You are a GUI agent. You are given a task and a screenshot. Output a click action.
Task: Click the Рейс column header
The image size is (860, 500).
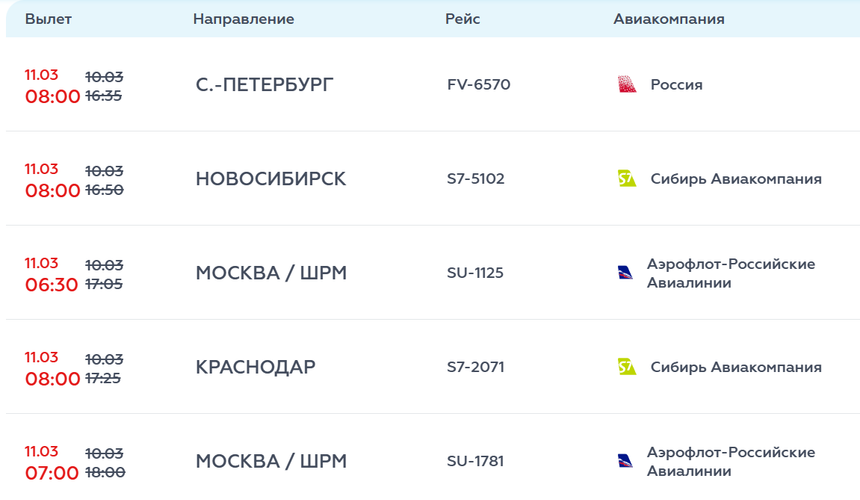coord(462,19)
